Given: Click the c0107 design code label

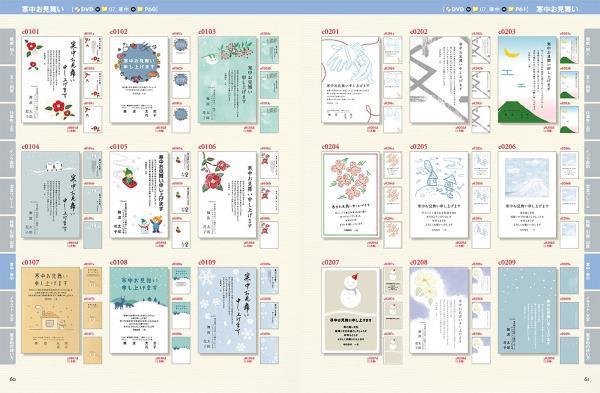Looking at the screenshot, I should (30, 263).
